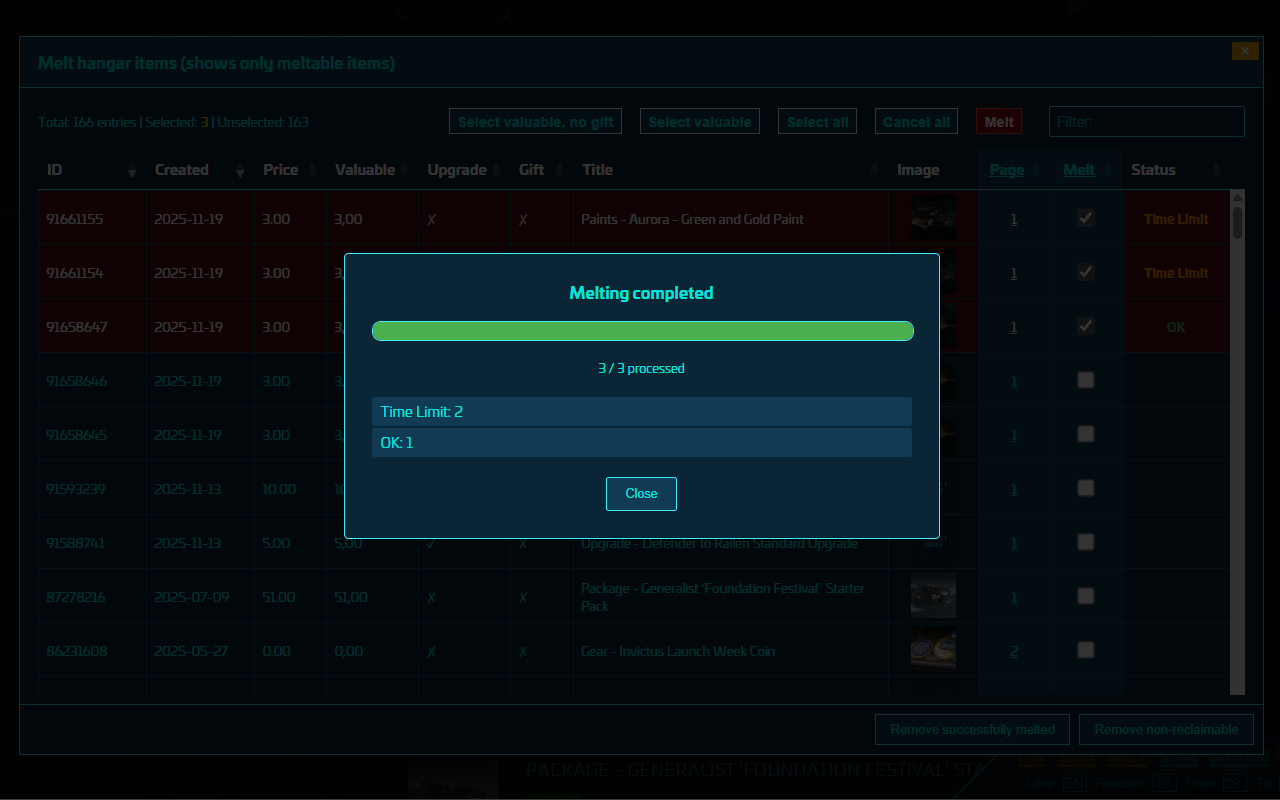Click the '3 / 3 processed' text
This screenshot has width=1280, height=800.
pyautogui.click(x=641, y=369)
